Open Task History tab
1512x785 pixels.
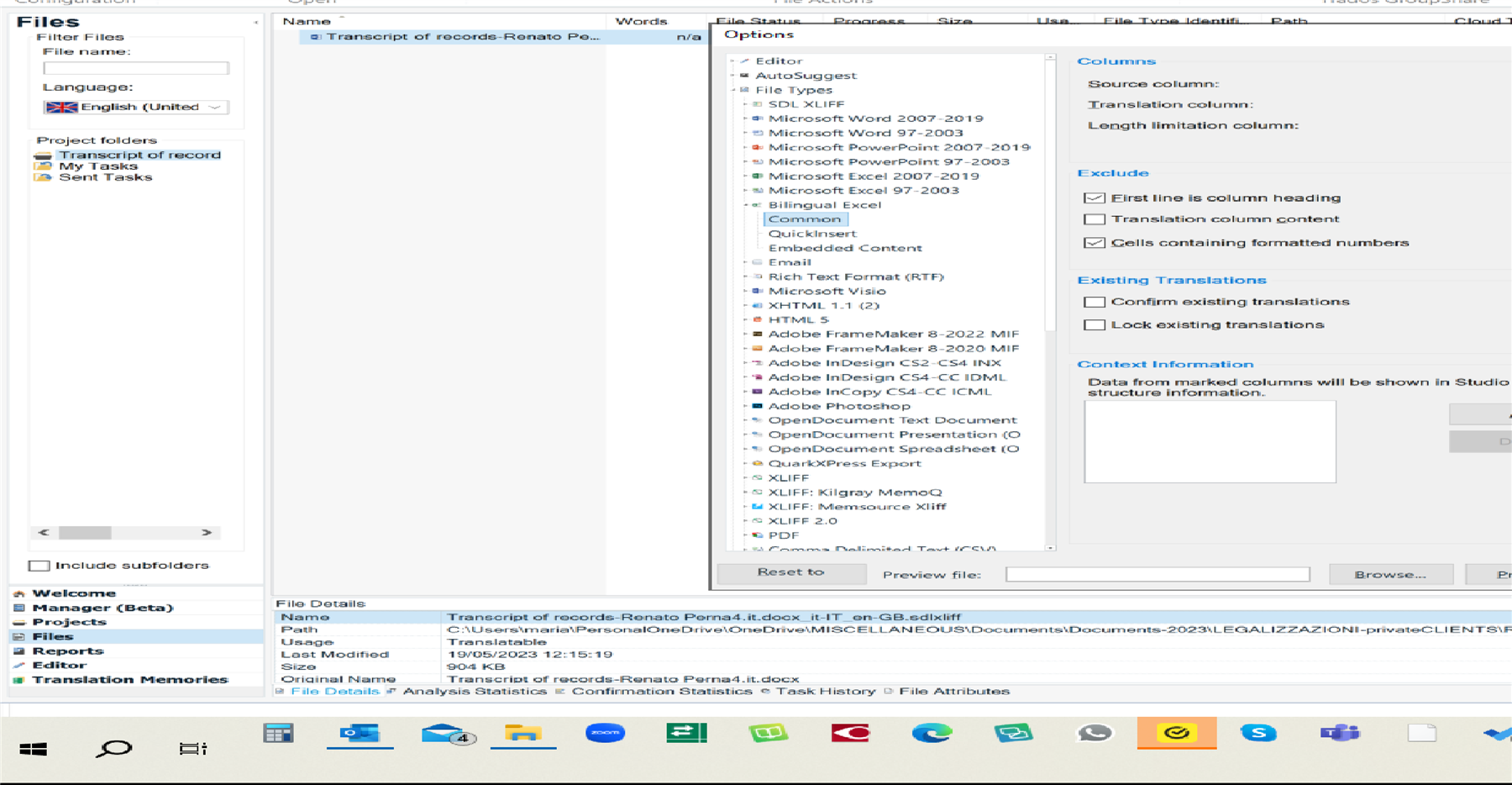click(825, 692)
